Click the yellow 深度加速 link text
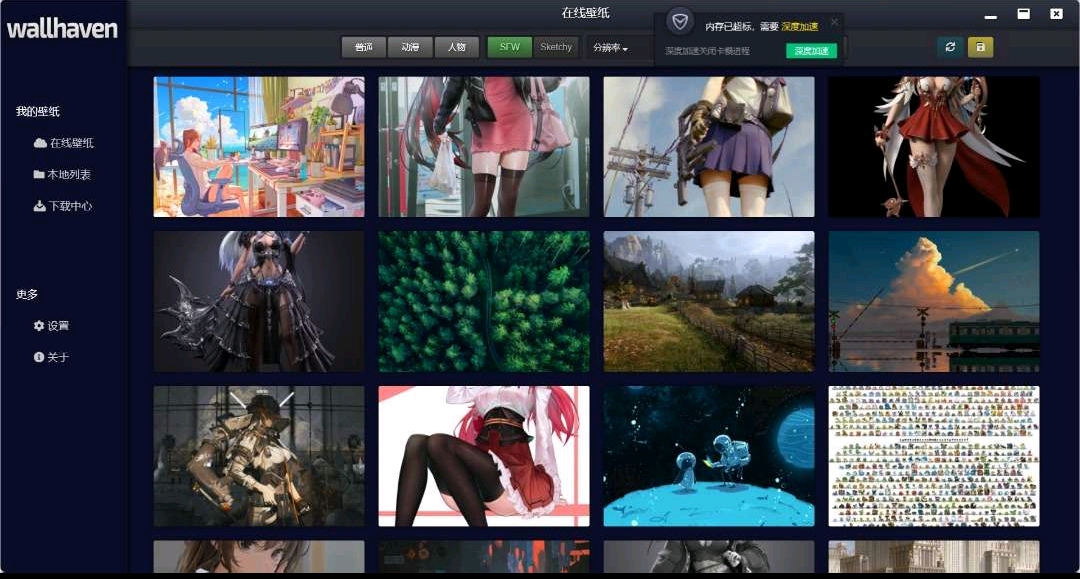 point(799,26)
